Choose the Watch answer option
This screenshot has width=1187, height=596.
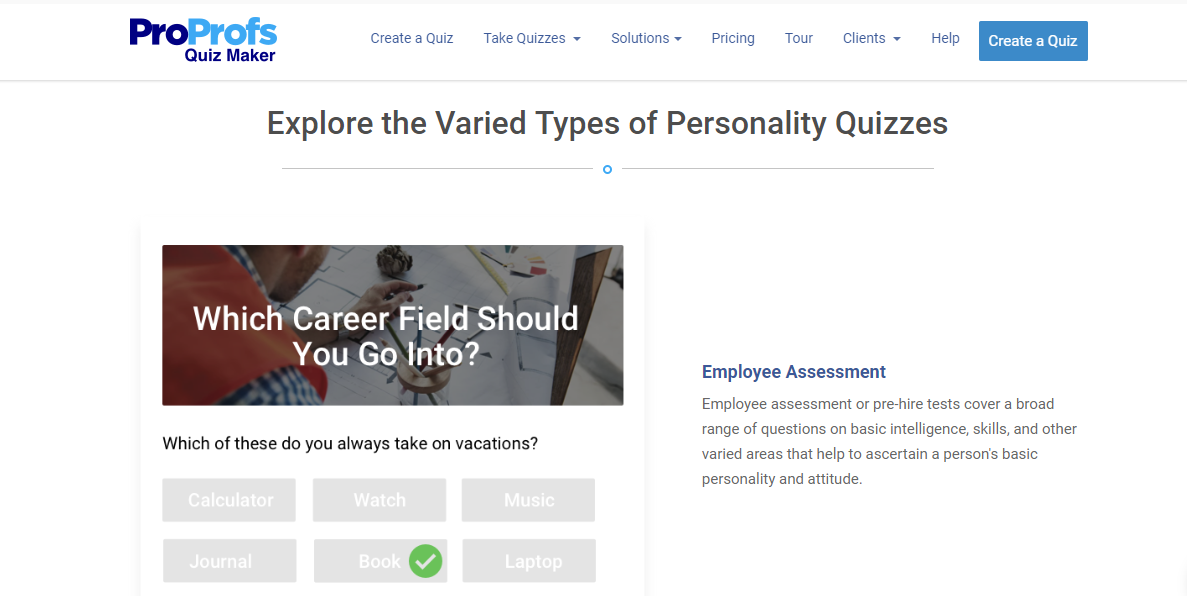(379, 500)
